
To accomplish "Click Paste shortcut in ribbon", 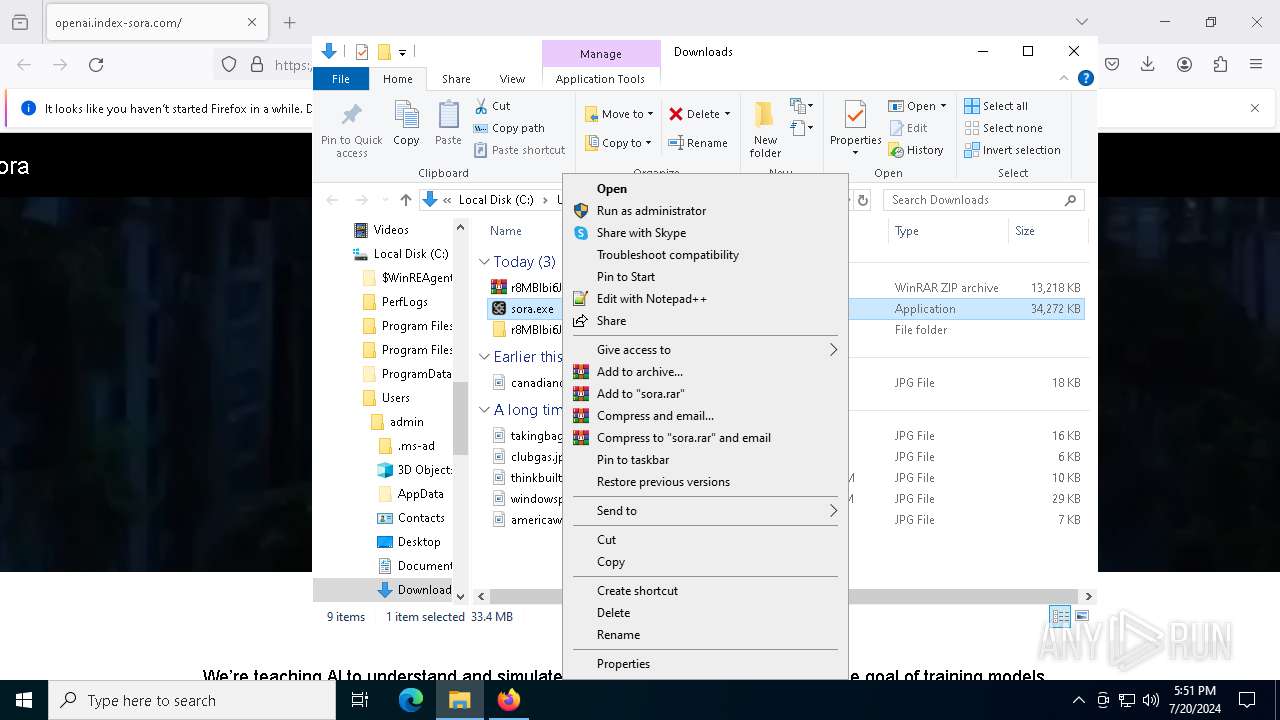I will (x=519, y=150).
